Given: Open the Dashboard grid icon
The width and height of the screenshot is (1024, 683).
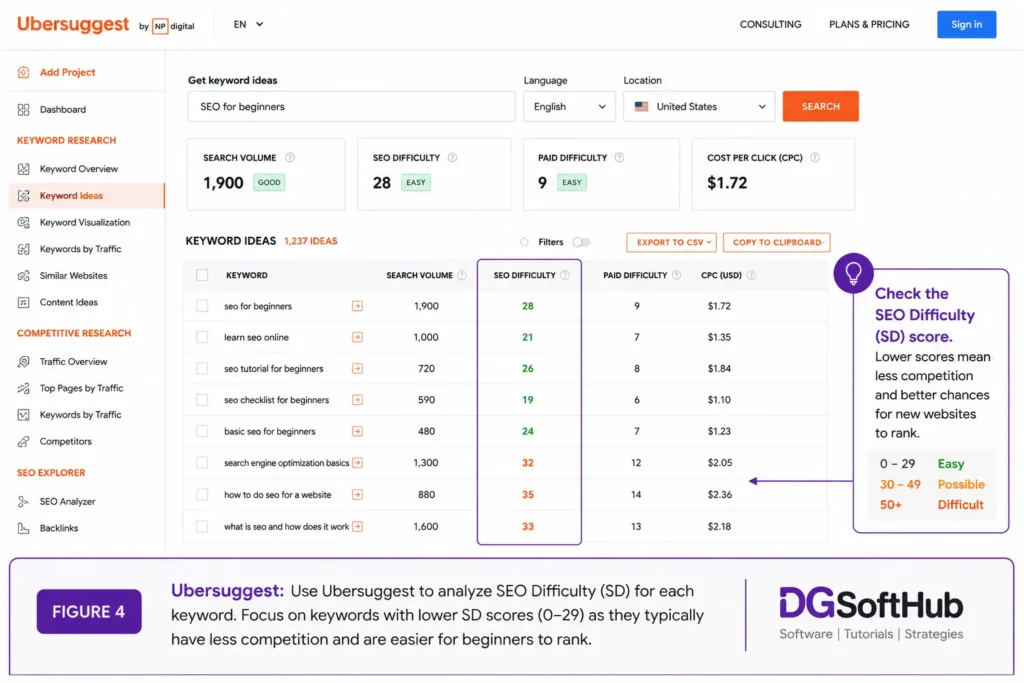Looking at the screenshot, I should [24, 110].
